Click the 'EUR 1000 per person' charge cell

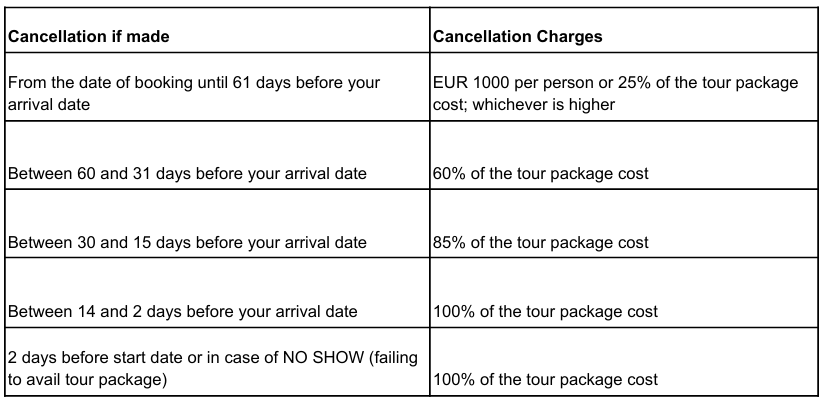(624, 87)
